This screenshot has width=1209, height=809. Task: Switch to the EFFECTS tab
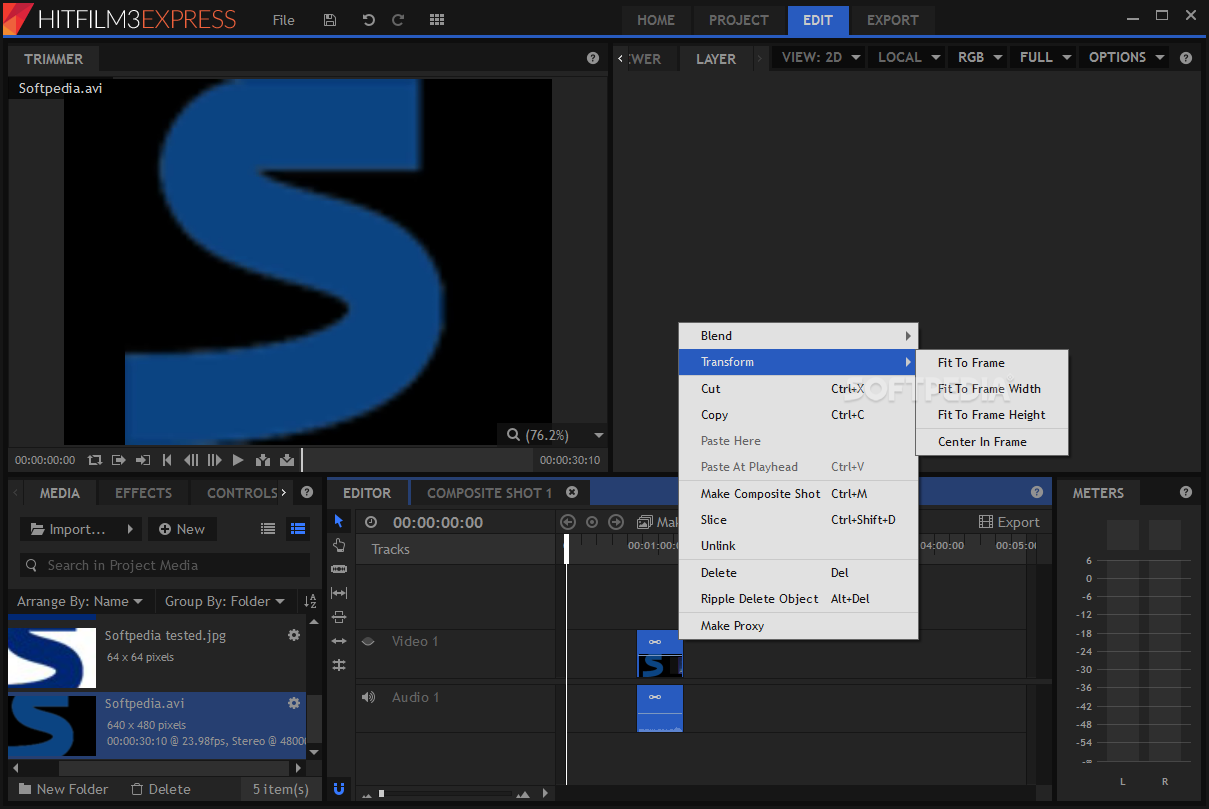(x=143, y=493)
